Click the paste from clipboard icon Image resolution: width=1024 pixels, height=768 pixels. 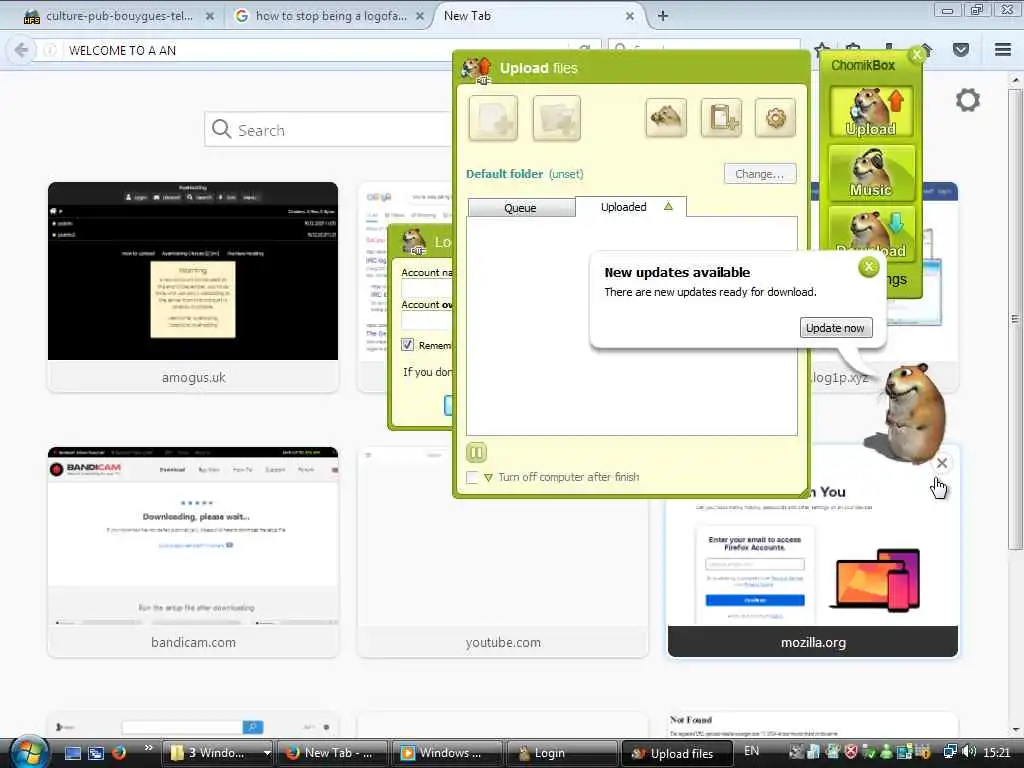[721, 118]
